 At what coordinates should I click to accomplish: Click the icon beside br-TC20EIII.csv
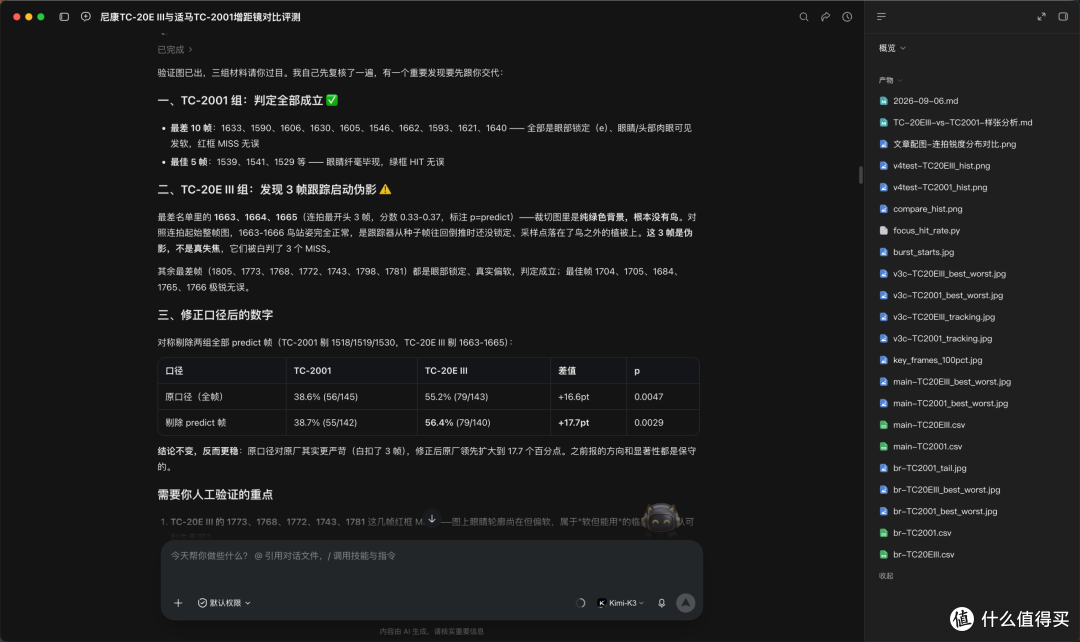[884, 555]
